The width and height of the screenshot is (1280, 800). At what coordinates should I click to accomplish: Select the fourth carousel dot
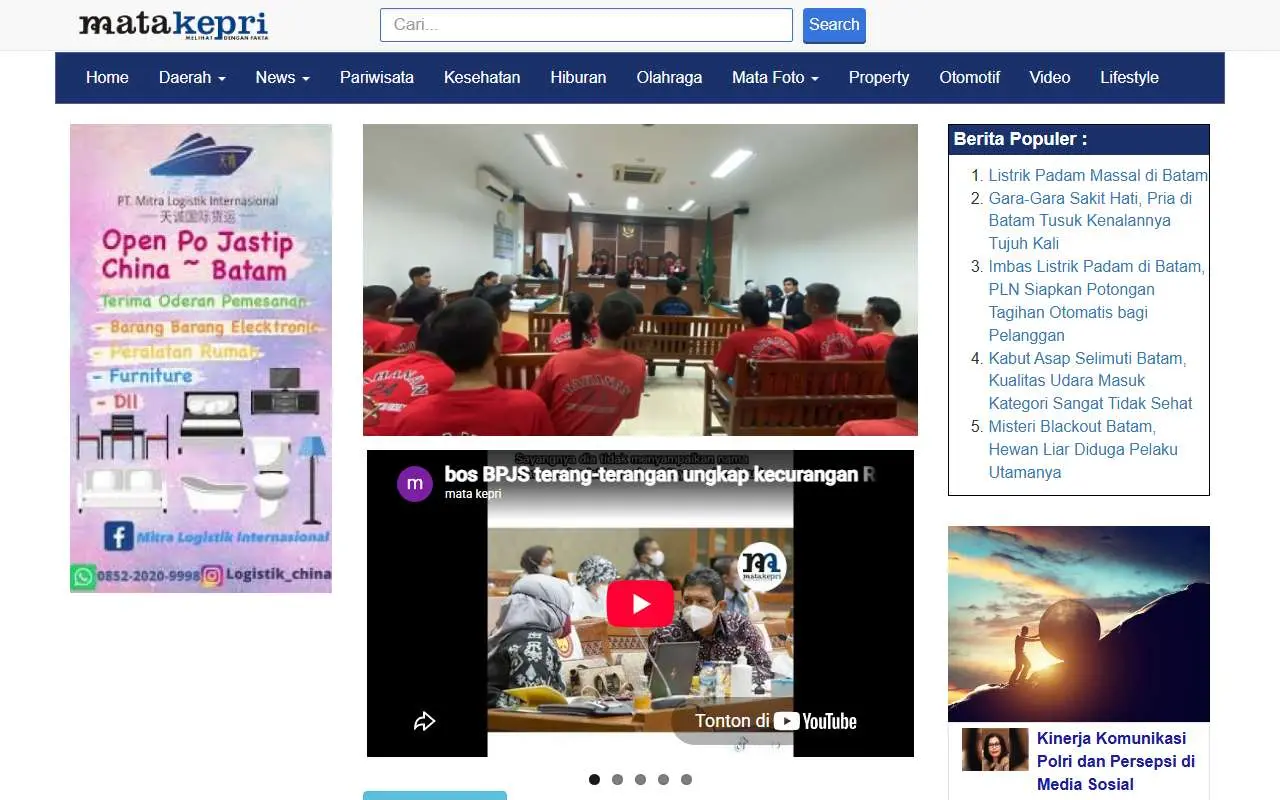pos(663,779)
